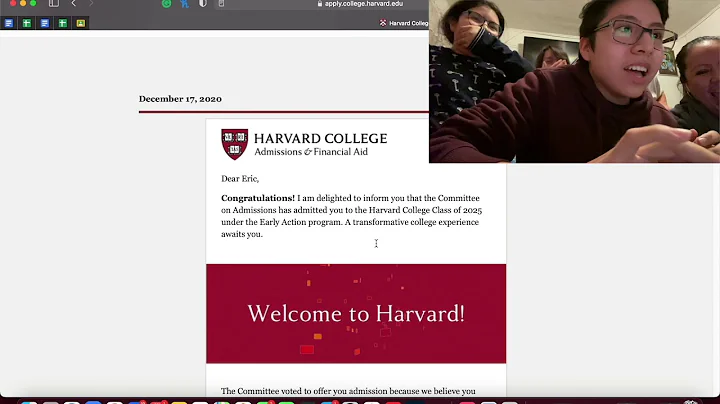Select the Harvard College browser tab
Viewport: 720px width, 404px height.
tap(404, 23)
